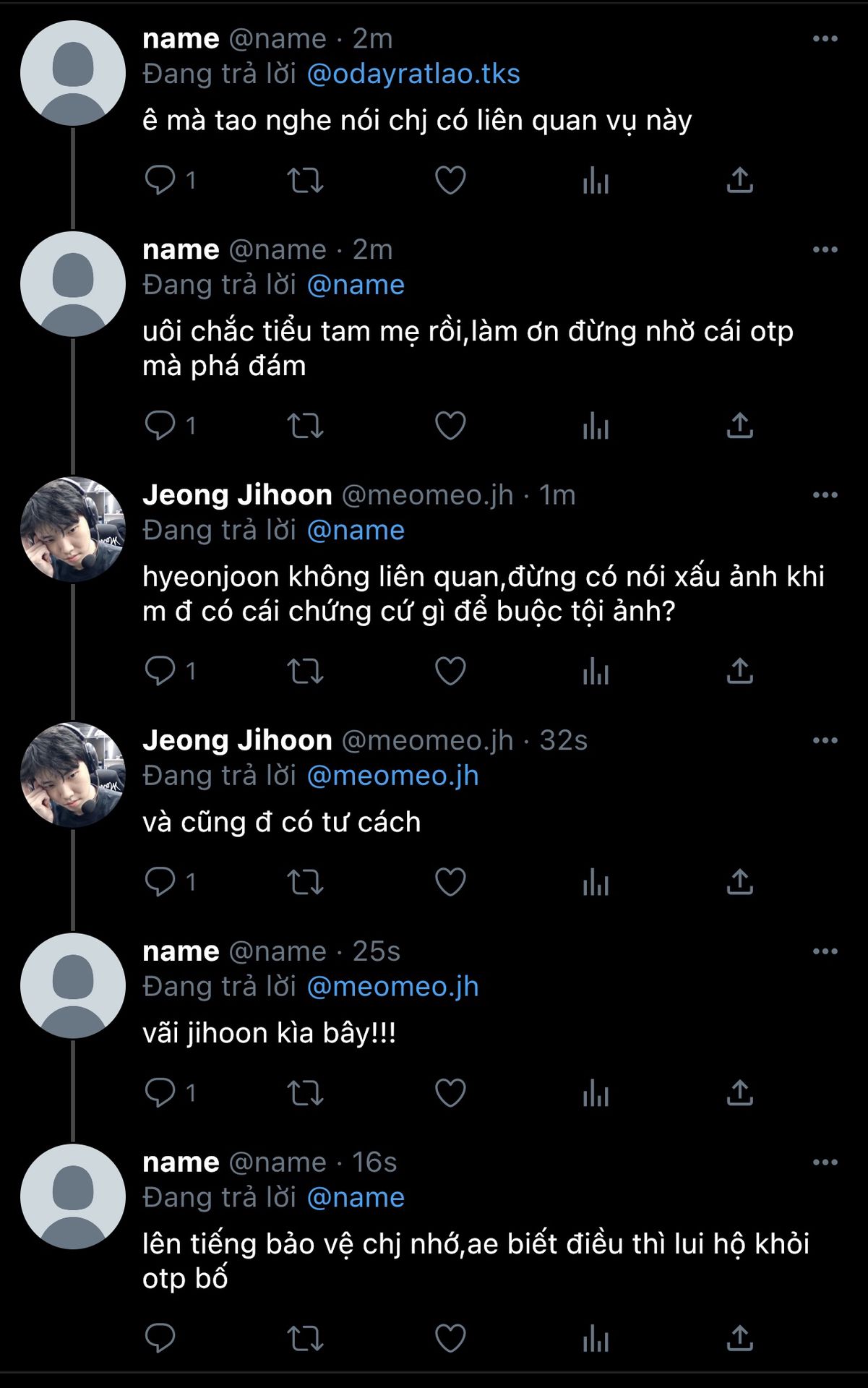This screenshot has height=1388, width=868.
Task: Reply to the "uôi chắc tiểu tam" tweet
Action: click(x=160, y=425)
